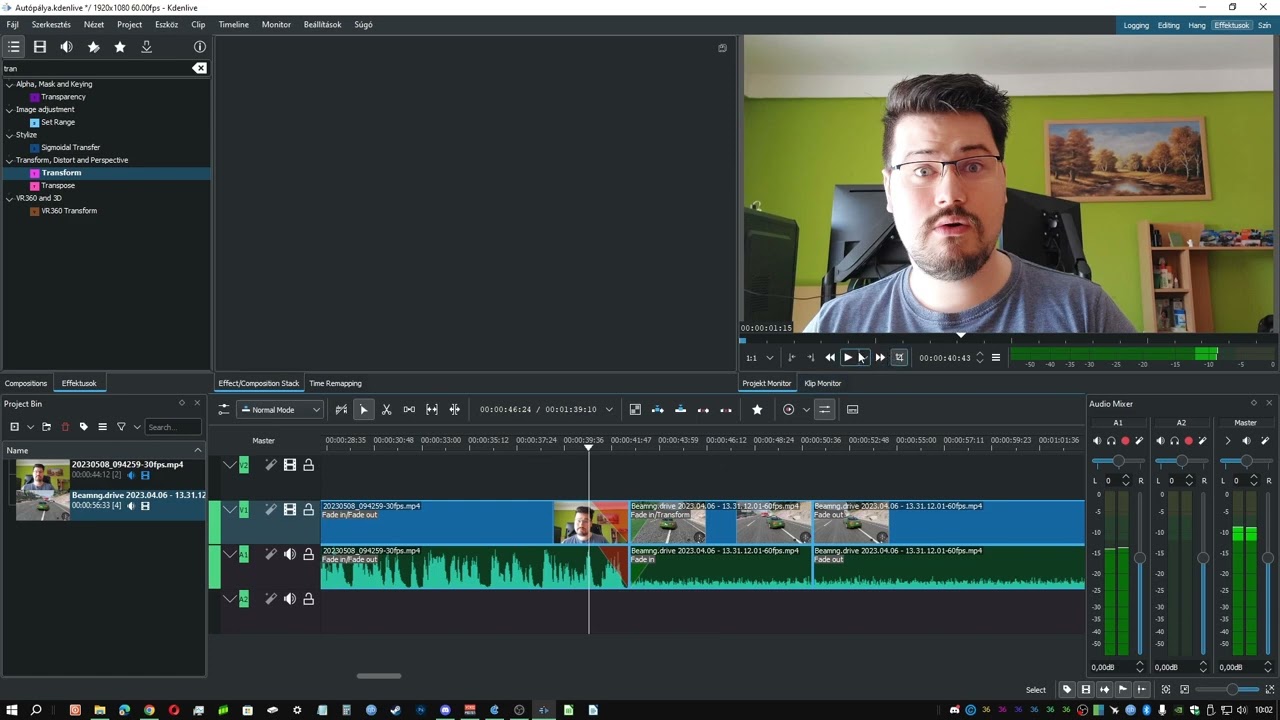Viewport: 1280px width, 720px height.
Task: Click the subtitle tool icon in timeline toolbar
Action: point(852,409)
